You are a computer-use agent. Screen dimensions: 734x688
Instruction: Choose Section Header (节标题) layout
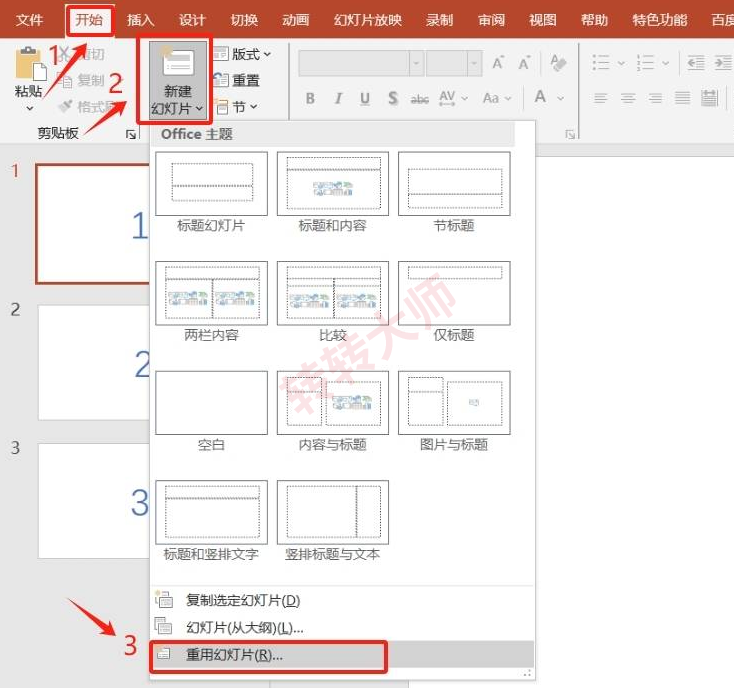(x=454, y=191)
